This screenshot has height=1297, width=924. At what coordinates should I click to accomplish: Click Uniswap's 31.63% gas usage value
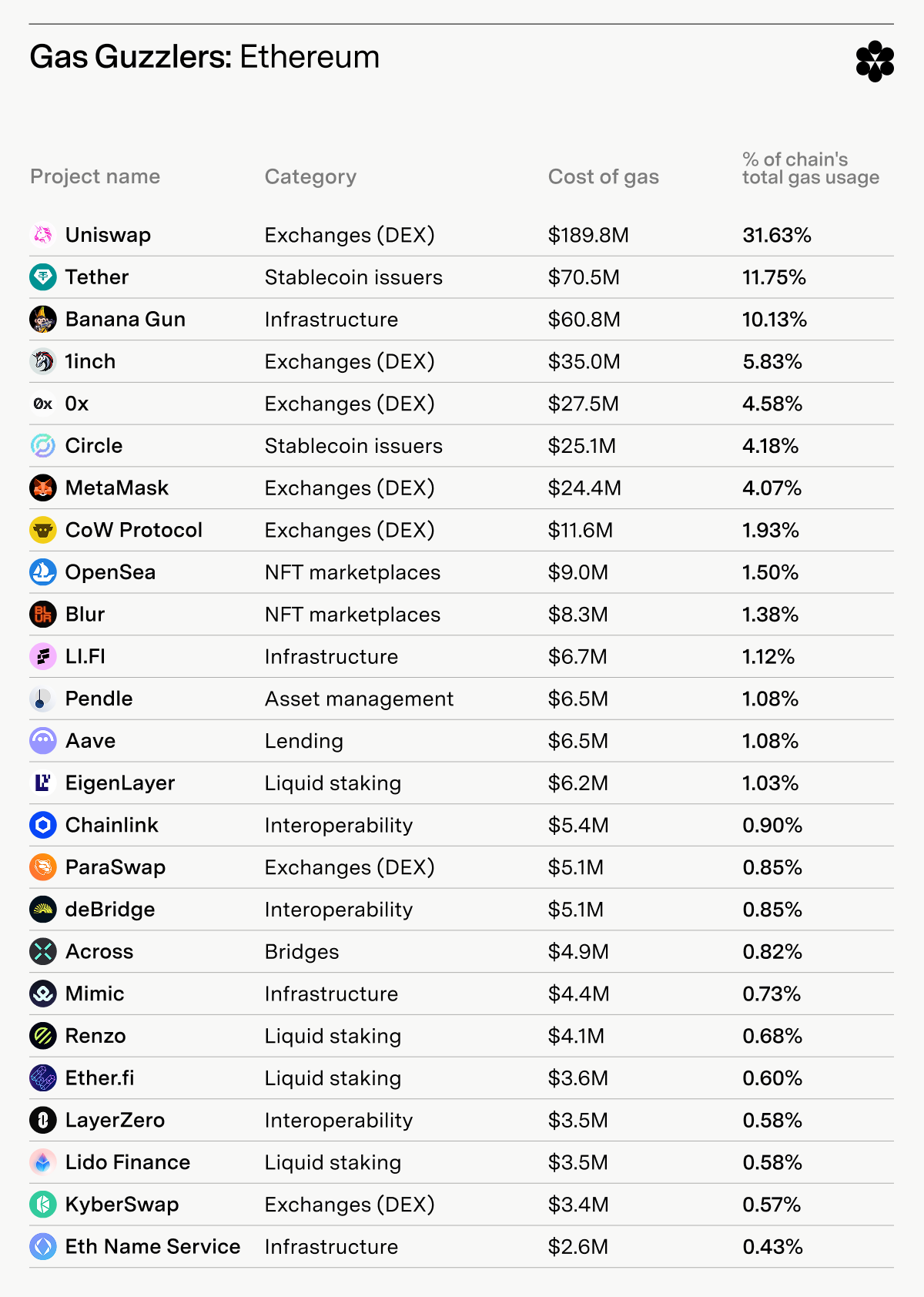[777, 235]
